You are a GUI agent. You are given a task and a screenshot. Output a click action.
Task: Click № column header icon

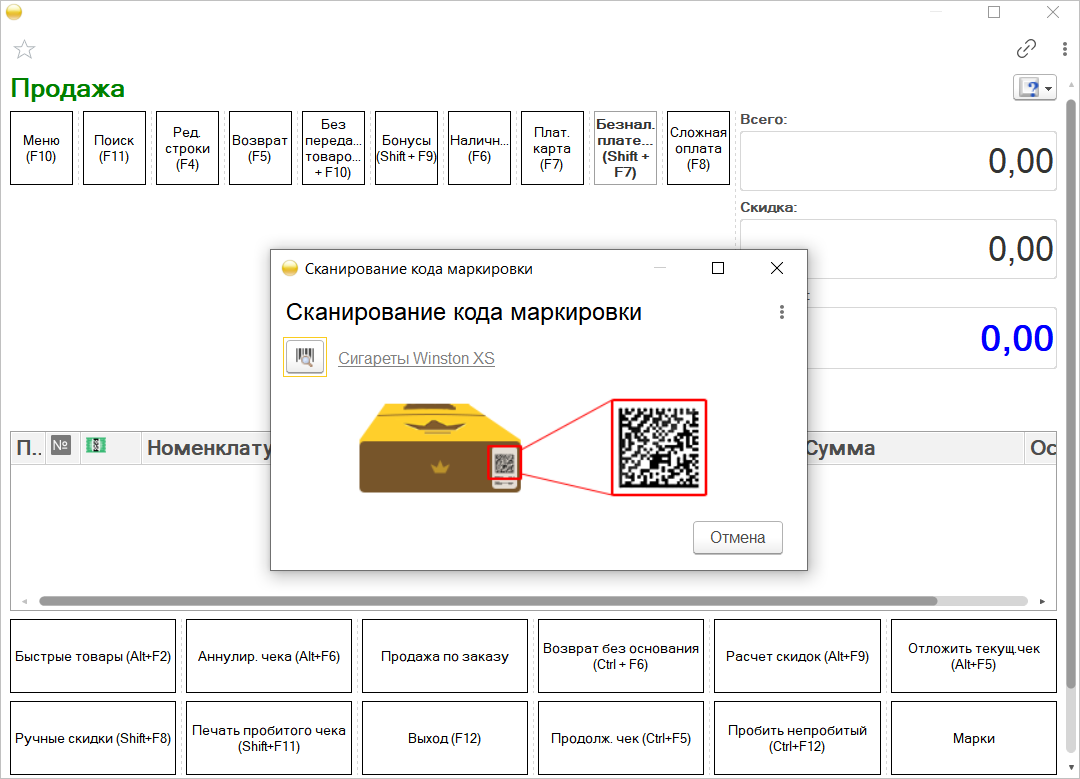click(61, 445)
